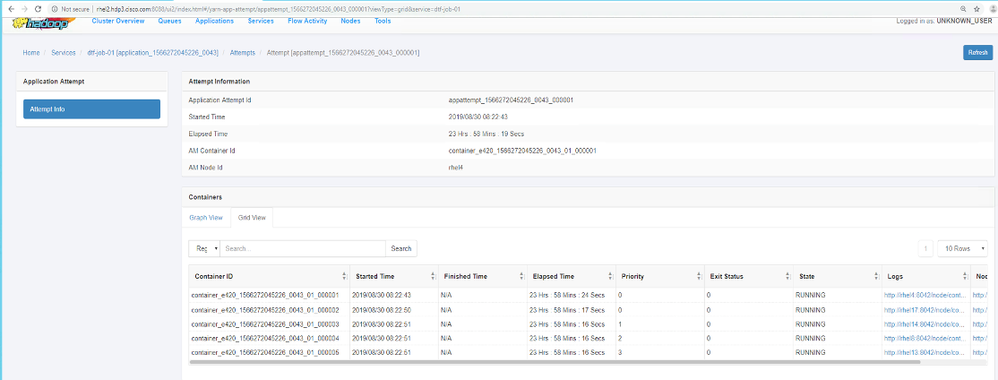Select the Grid View tab

pyautogui.click(x=251, y=218)
